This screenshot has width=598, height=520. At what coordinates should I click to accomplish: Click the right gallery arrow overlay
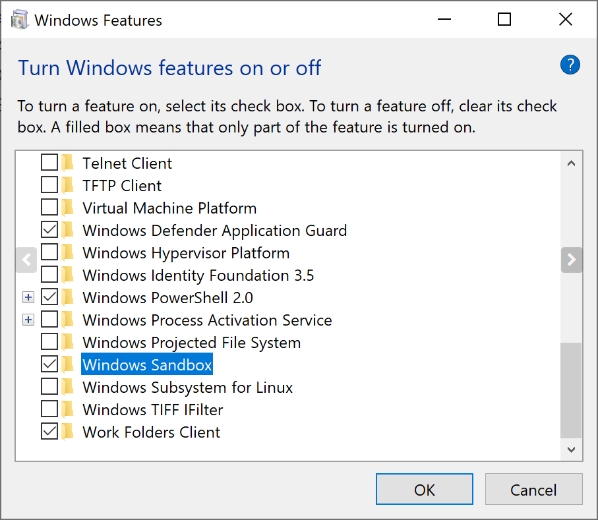coord(571,260)
